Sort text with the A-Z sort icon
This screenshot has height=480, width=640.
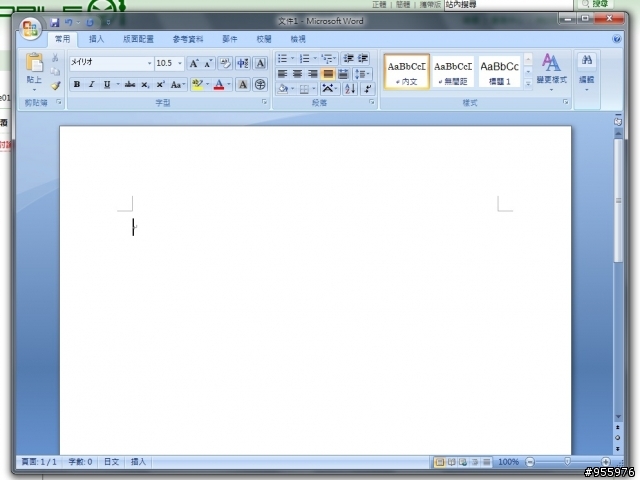pyautogui.click(x=350, y=89)
